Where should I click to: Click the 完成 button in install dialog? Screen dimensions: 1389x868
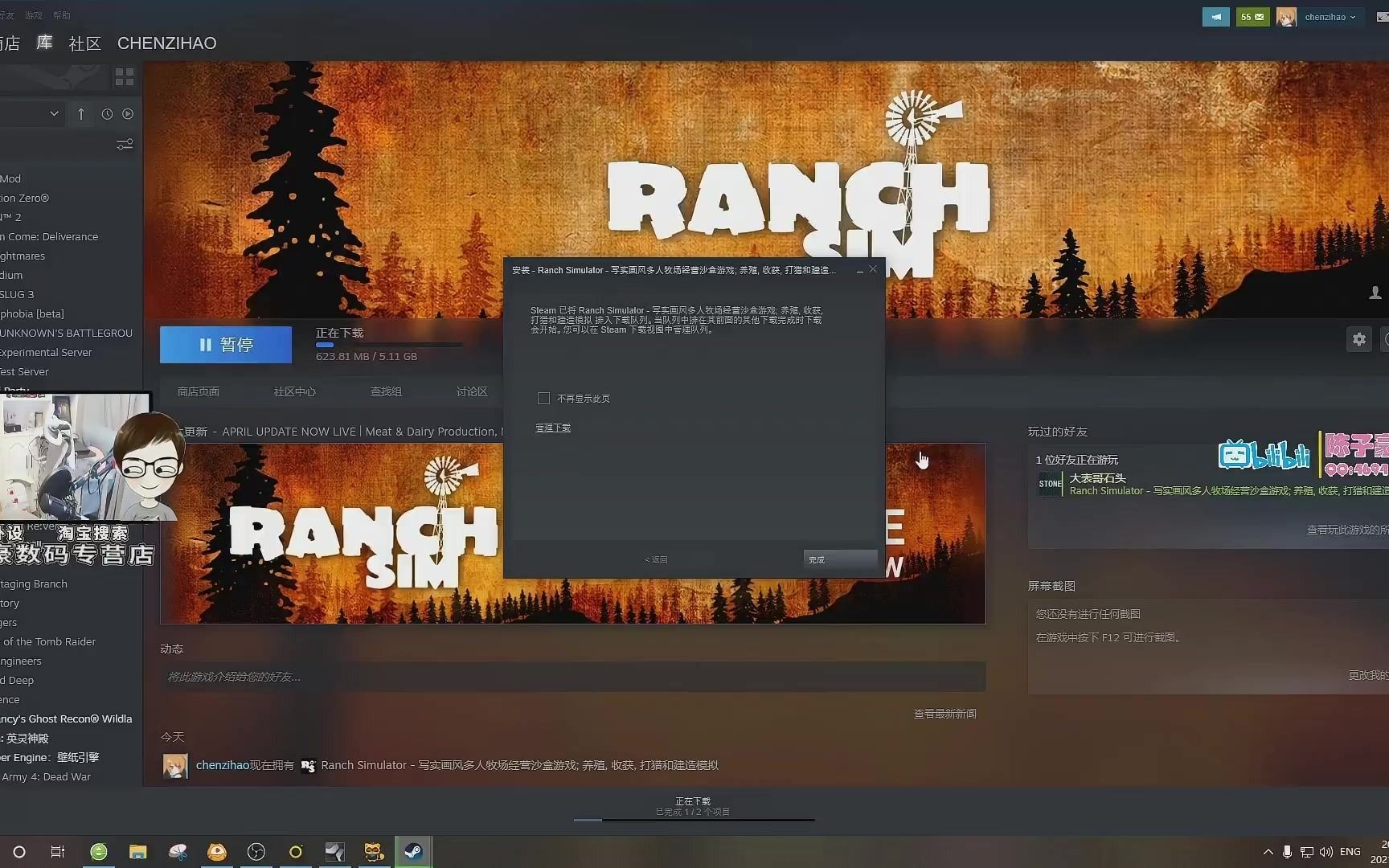click(840, 559)
